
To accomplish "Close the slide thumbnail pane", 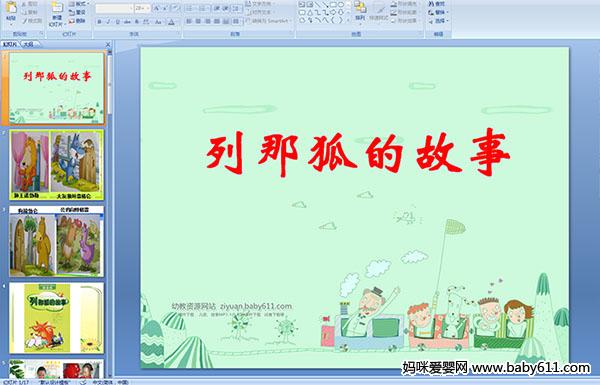I will click(x=108, y=44).
